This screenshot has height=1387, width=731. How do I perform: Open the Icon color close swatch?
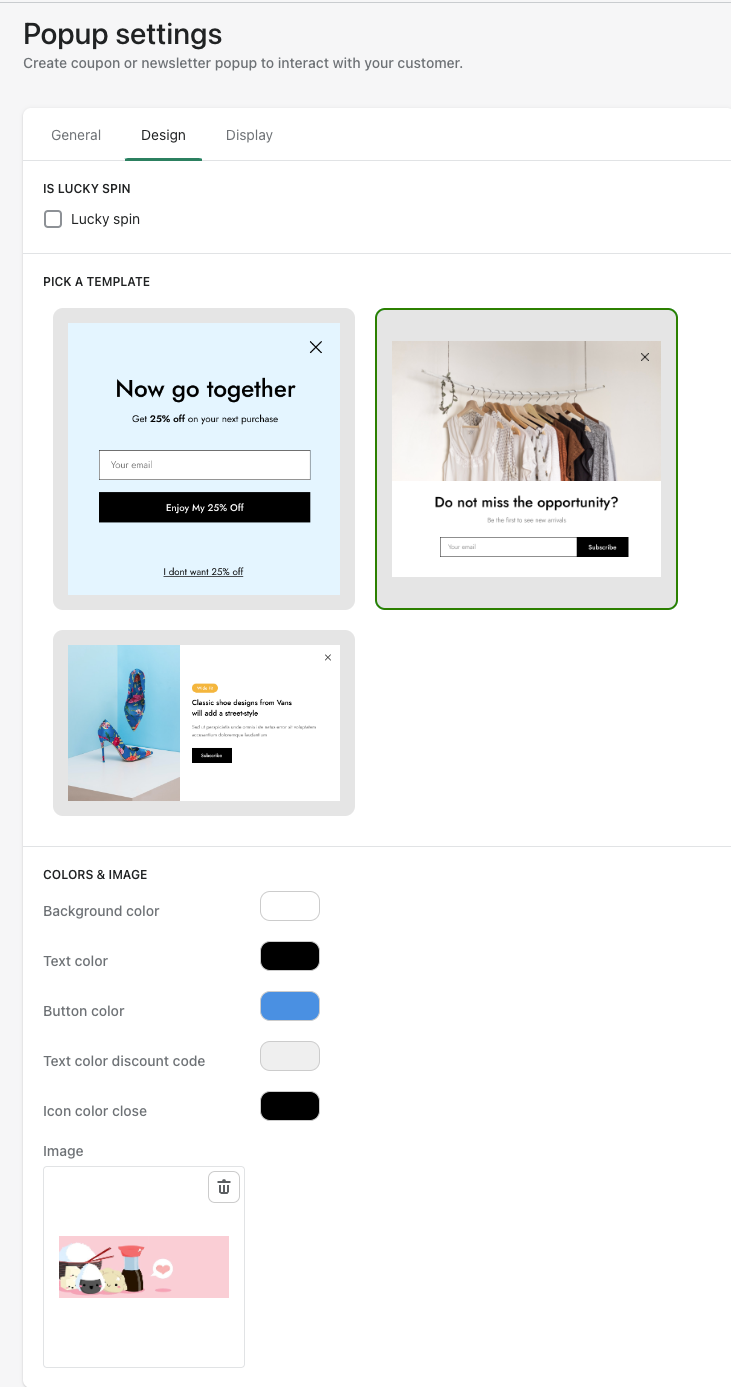[x=290, y=1106]
